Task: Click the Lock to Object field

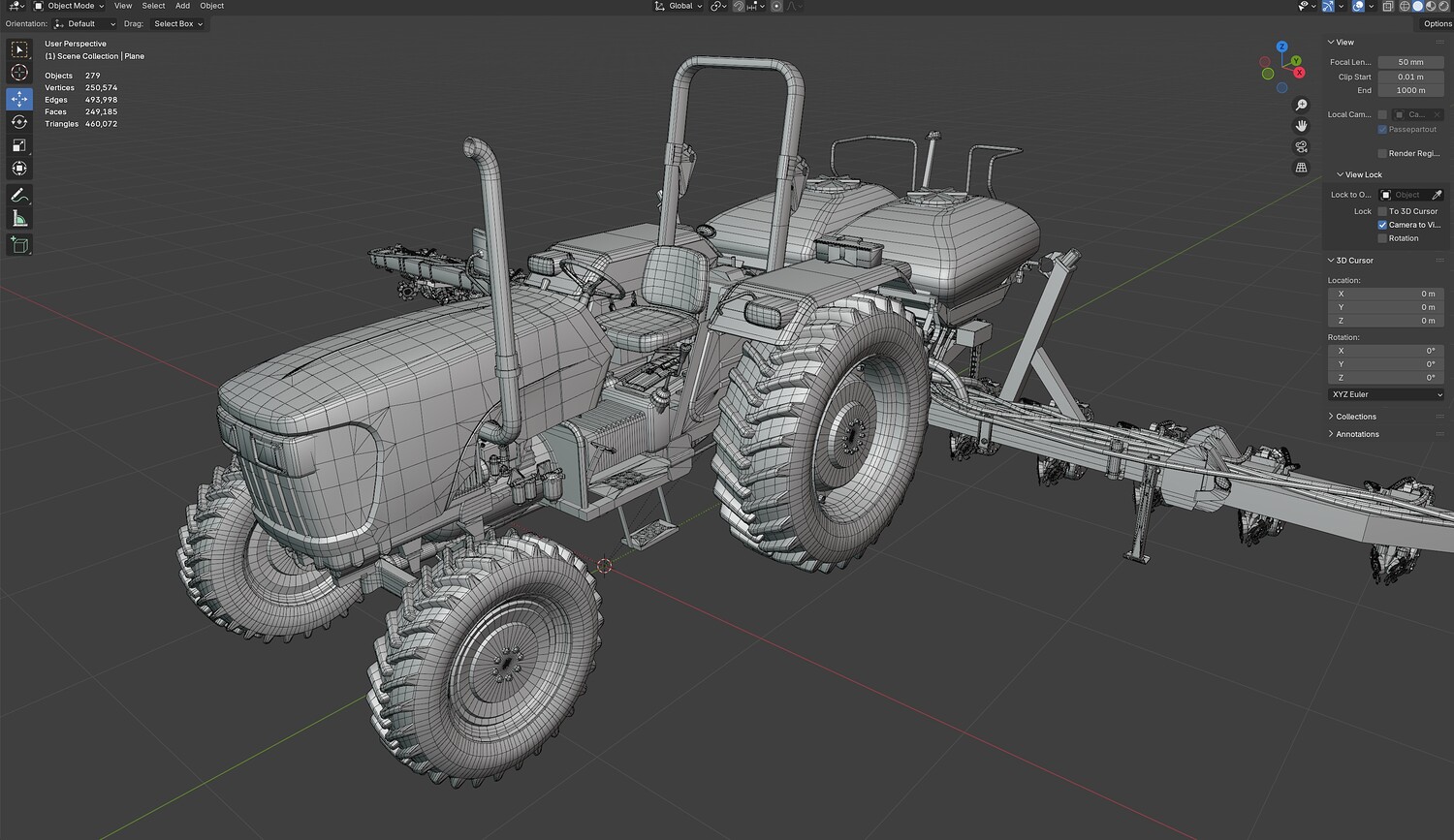Action: tap(1405, 195)
